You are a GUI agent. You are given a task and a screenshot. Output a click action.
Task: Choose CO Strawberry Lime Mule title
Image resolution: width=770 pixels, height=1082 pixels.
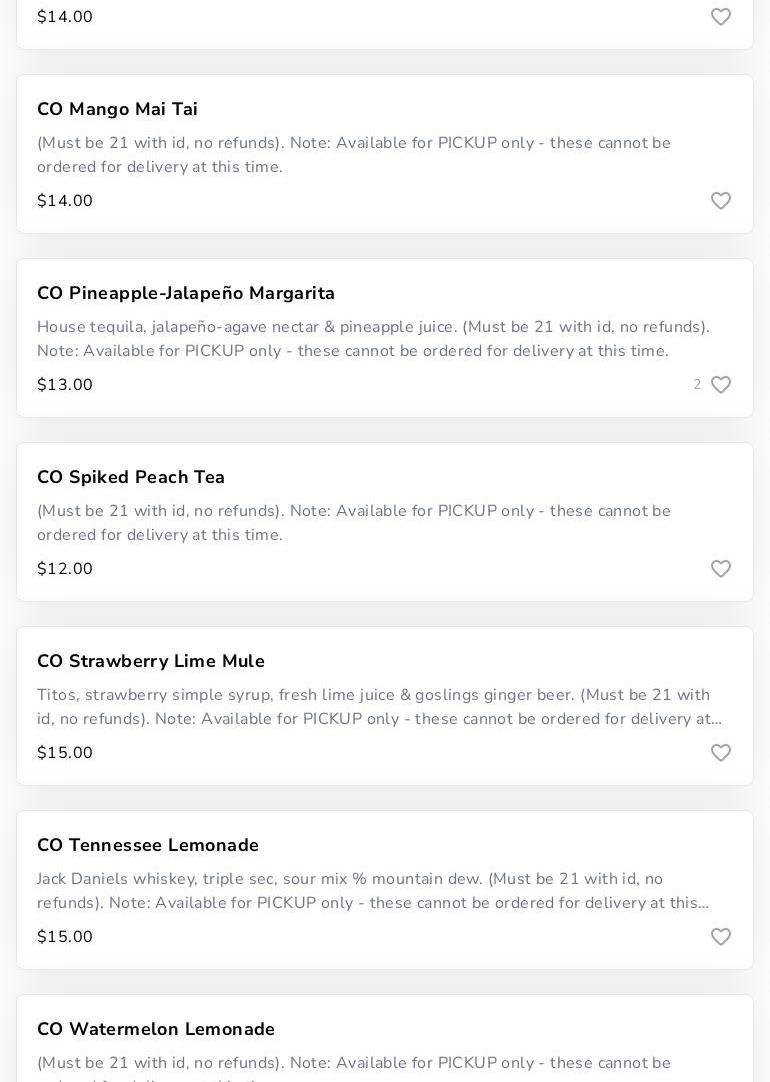coord(151,661)
